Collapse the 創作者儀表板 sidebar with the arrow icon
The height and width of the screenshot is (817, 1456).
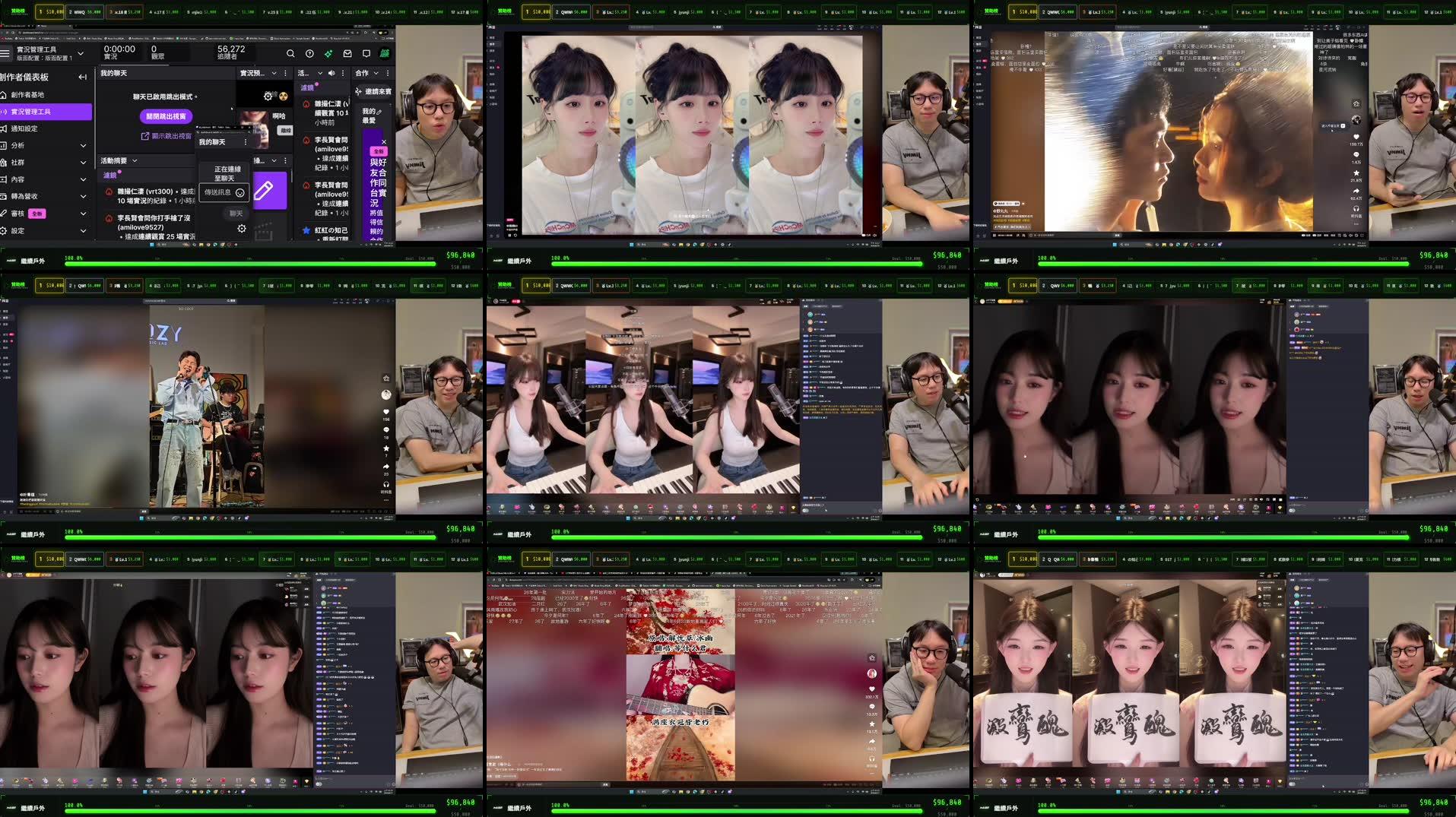pyautogui.click(x=82, y=77)
